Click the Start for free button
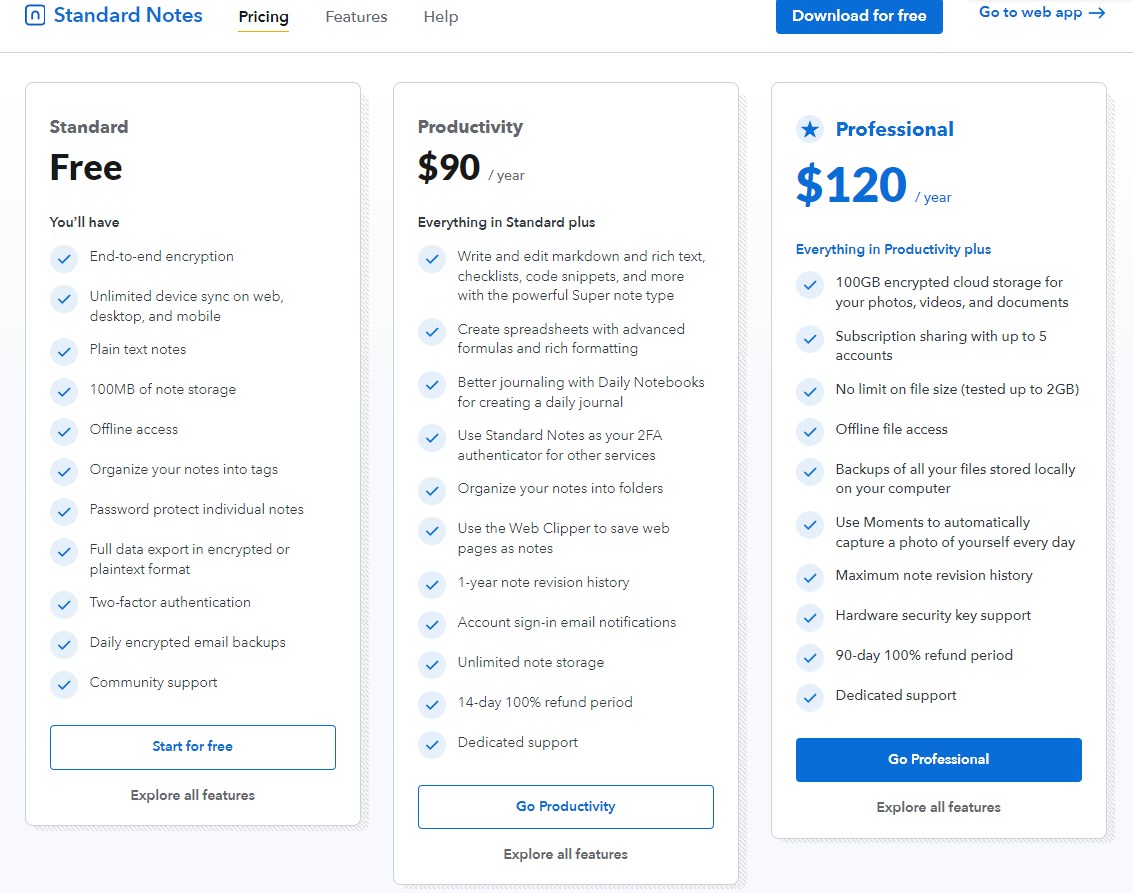 click(193, 747)
